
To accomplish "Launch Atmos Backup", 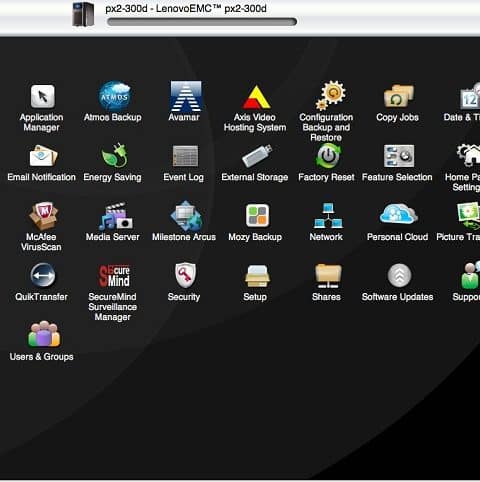I will pos(114,96).
